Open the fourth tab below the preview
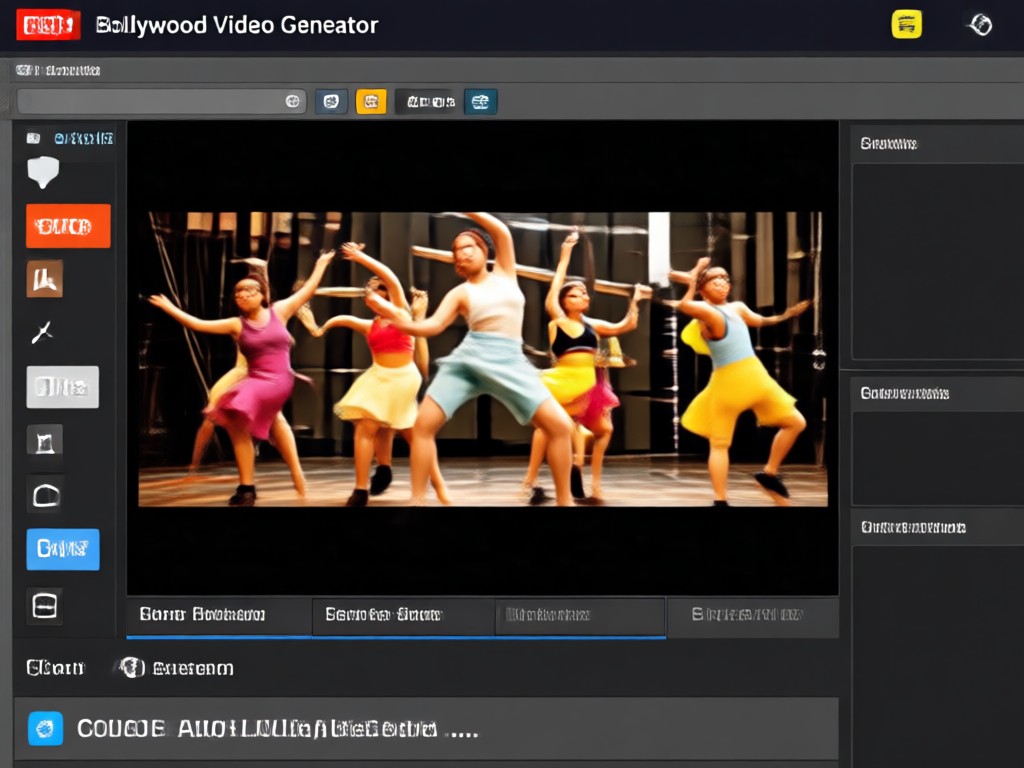 tap(752, 615)
